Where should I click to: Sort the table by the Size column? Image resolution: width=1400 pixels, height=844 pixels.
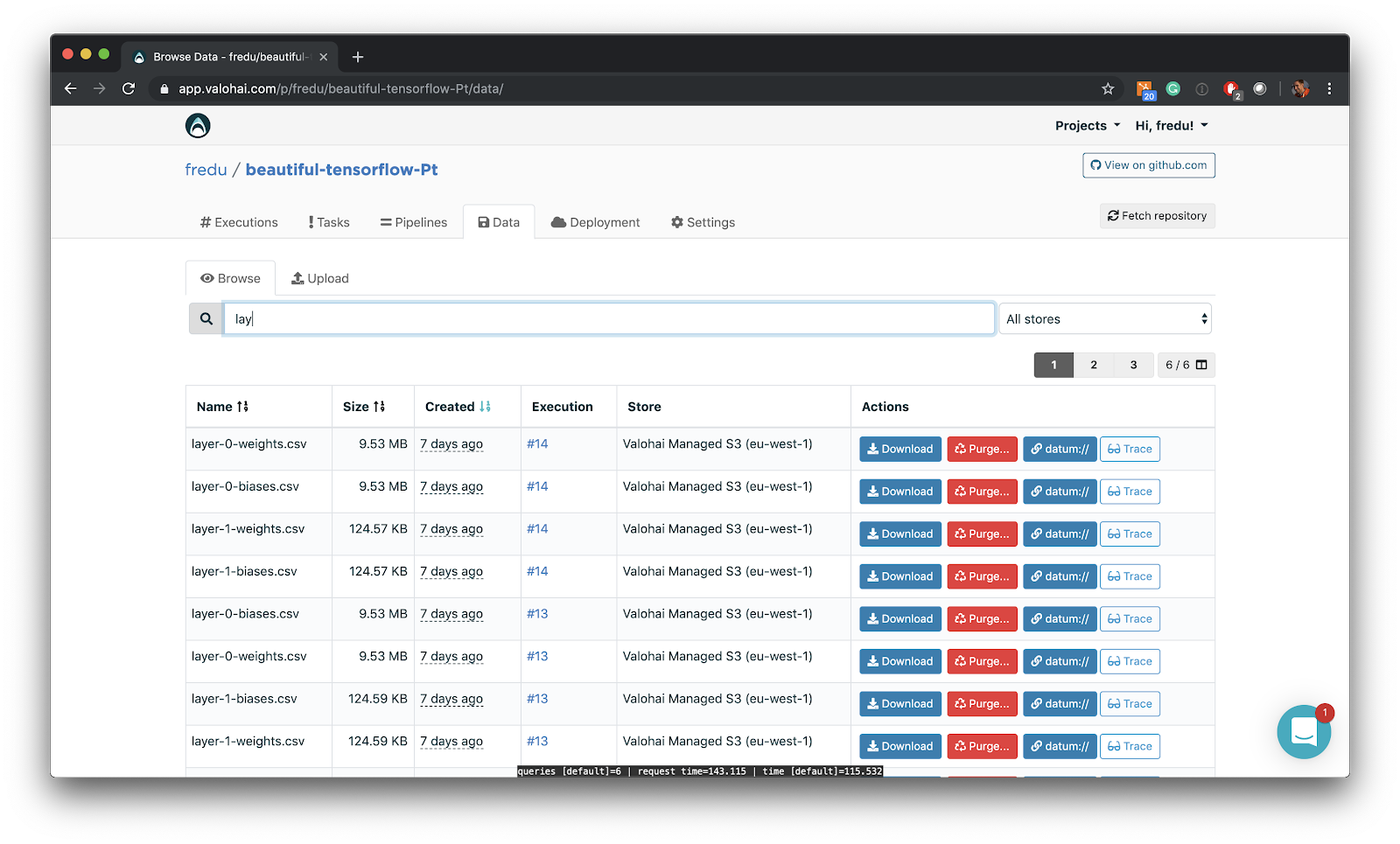click(364, 407)
